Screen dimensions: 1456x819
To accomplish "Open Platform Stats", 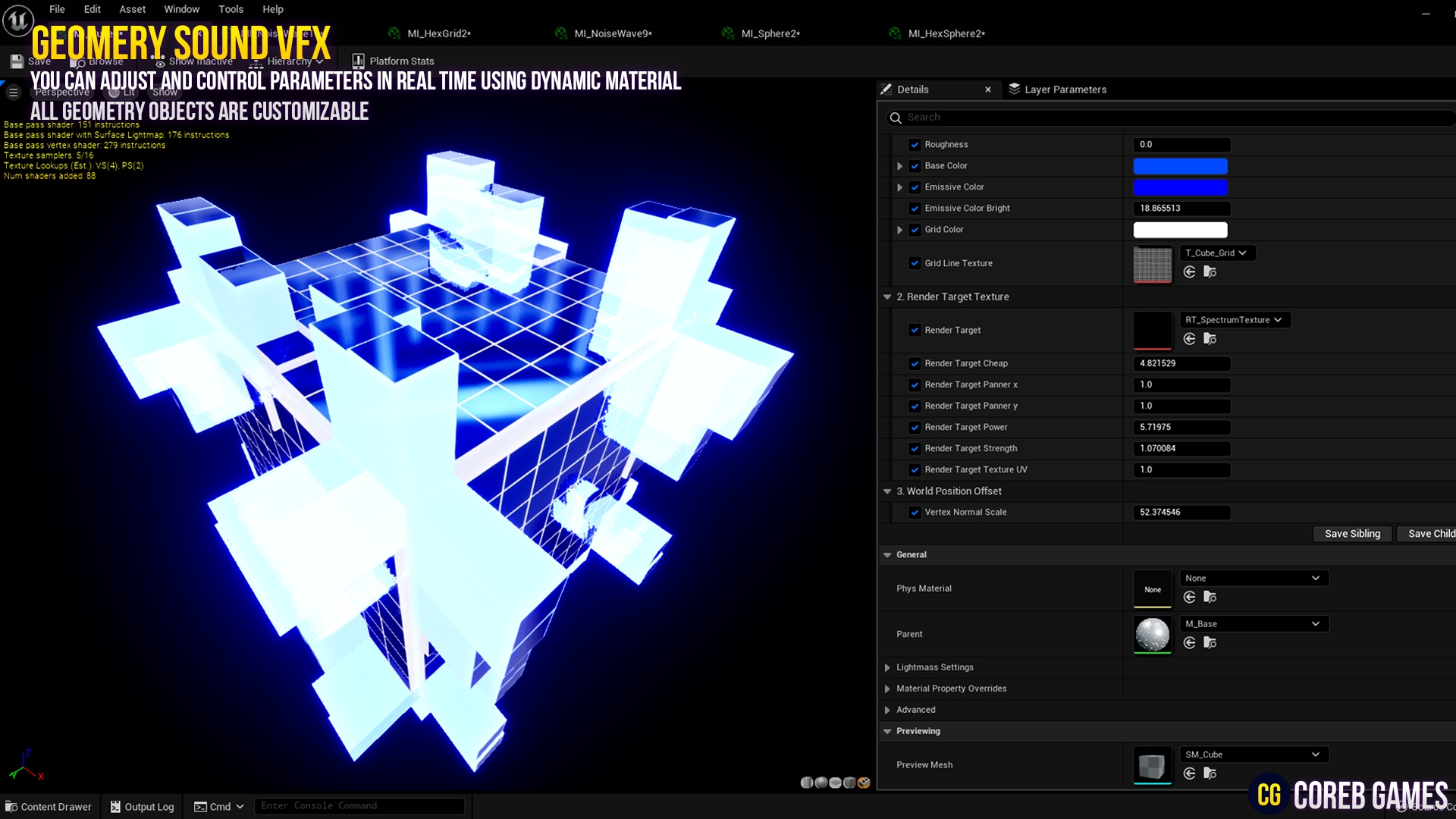I will pos(393,61).
